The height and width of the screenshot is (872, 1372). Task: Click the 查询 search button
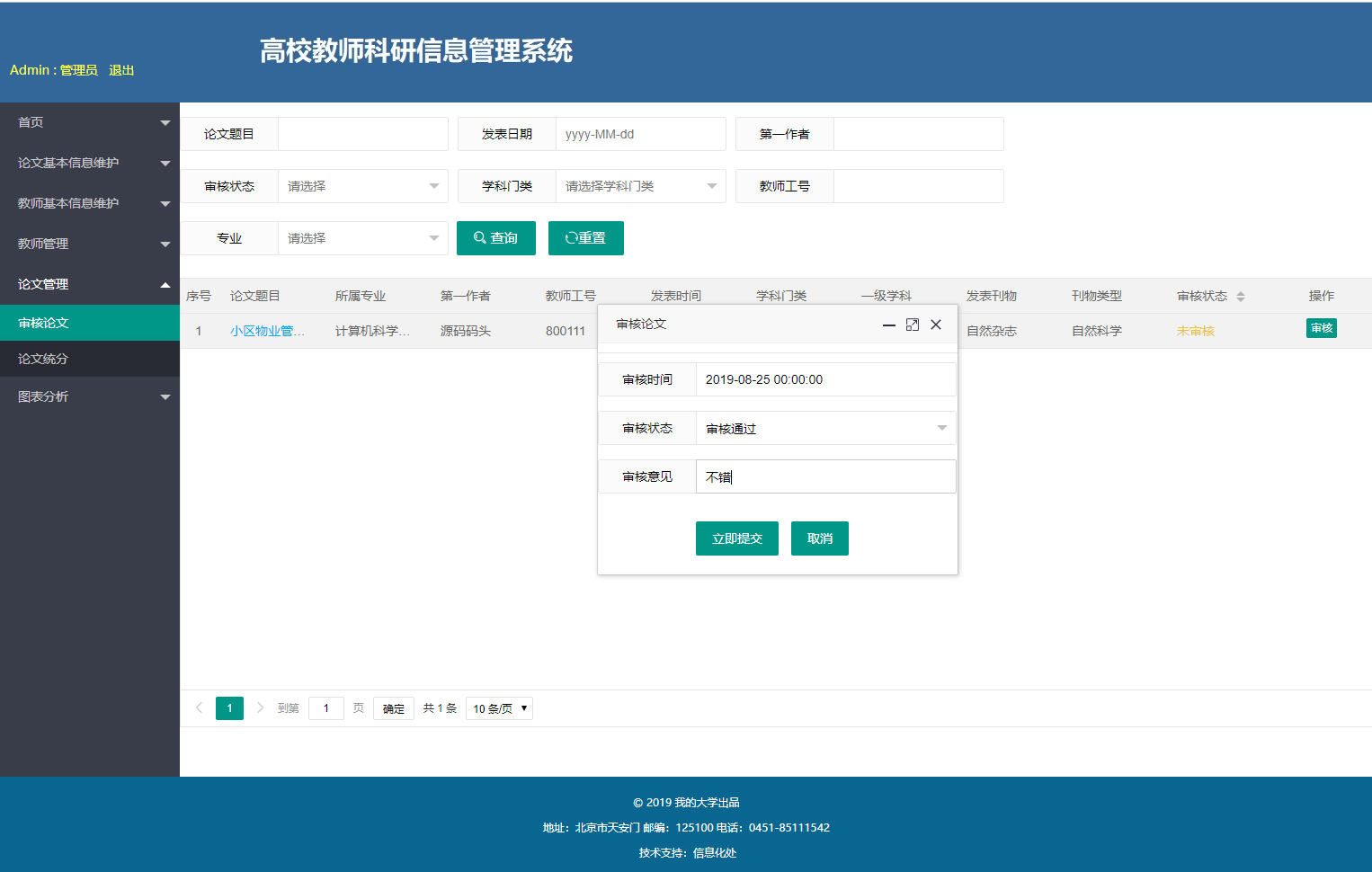[x=495, y=238]
